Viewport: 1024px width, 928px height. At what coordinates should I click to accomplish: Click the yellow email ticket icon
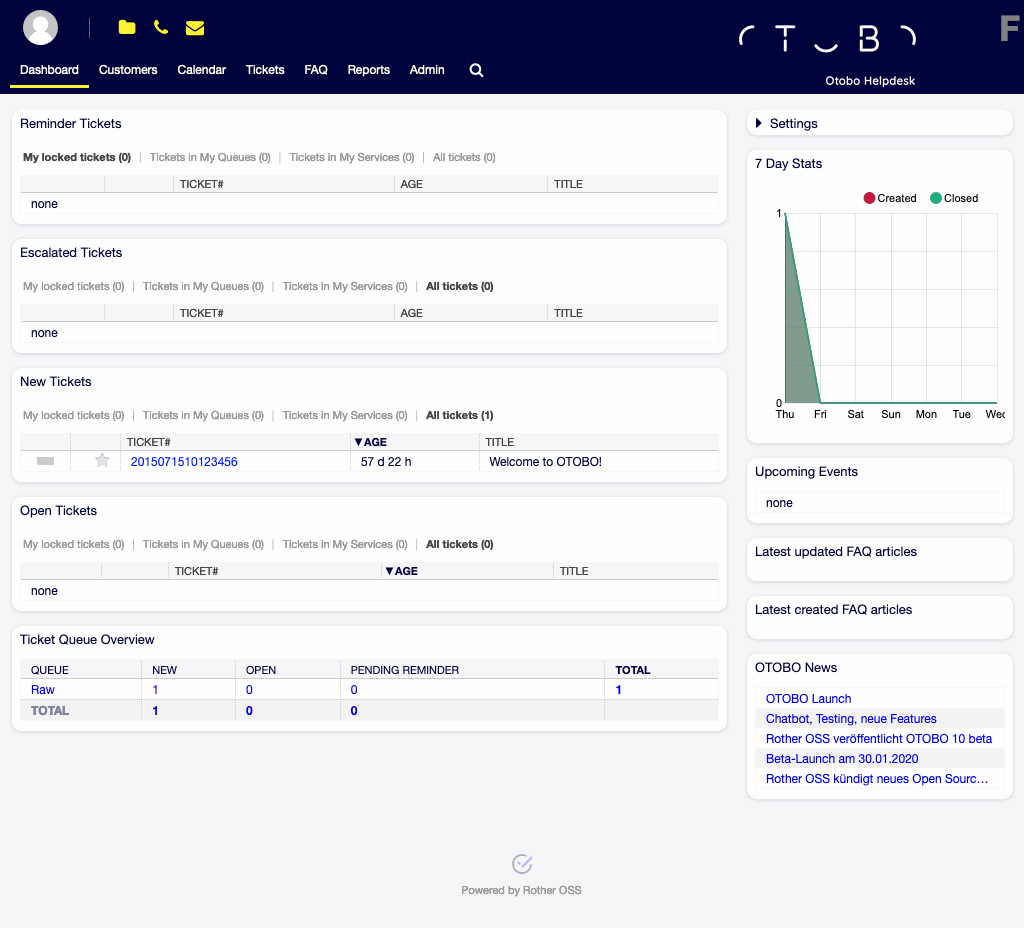point(195,28)
